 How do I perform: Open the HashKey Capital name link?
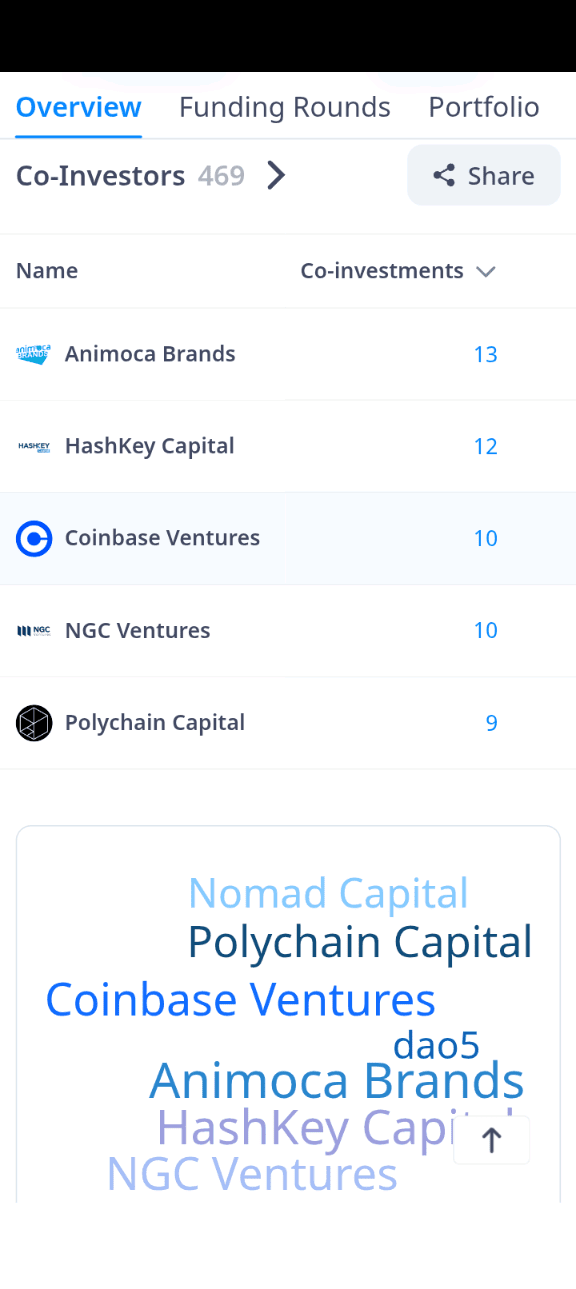click(150, 446)
